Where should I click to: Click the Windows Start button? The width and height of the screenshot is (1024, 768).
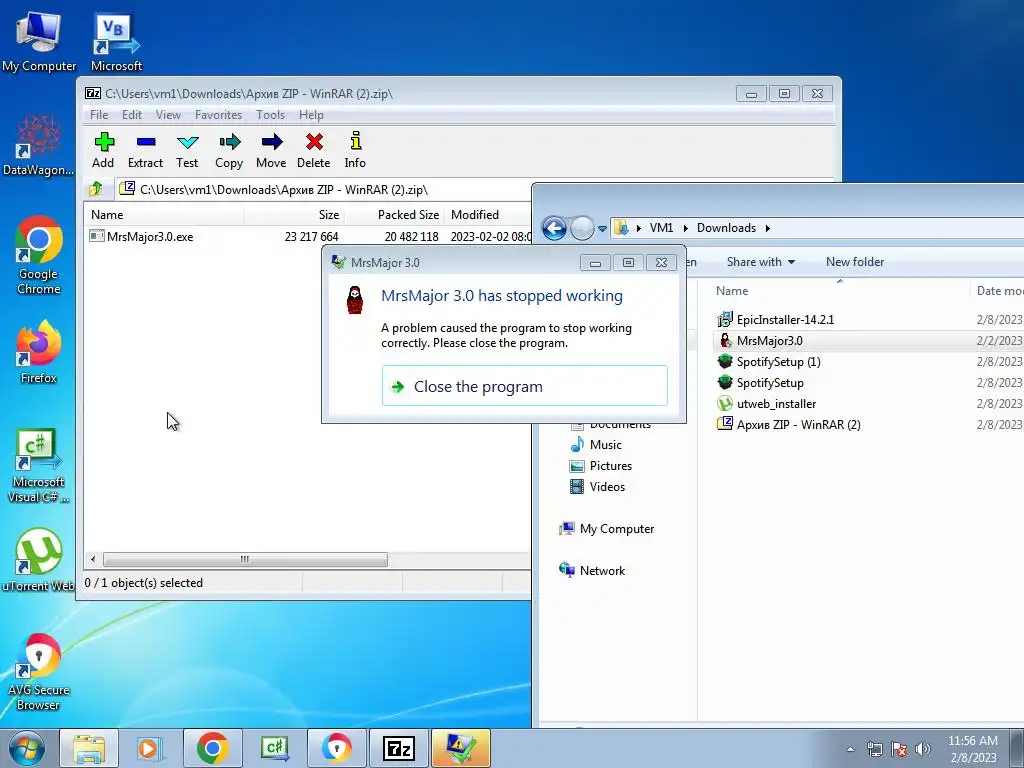pos(26,748)
